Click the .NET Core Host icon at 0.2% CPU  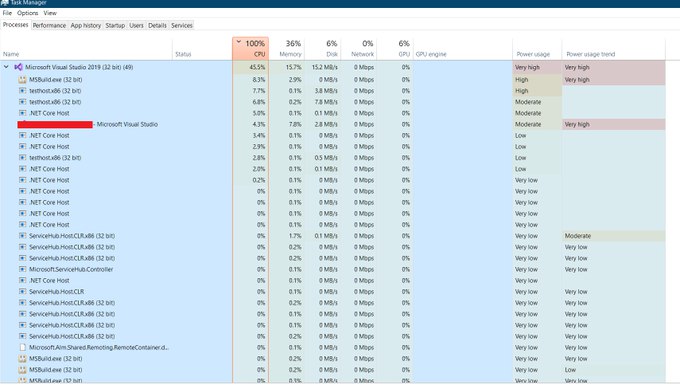pos(23,180)
